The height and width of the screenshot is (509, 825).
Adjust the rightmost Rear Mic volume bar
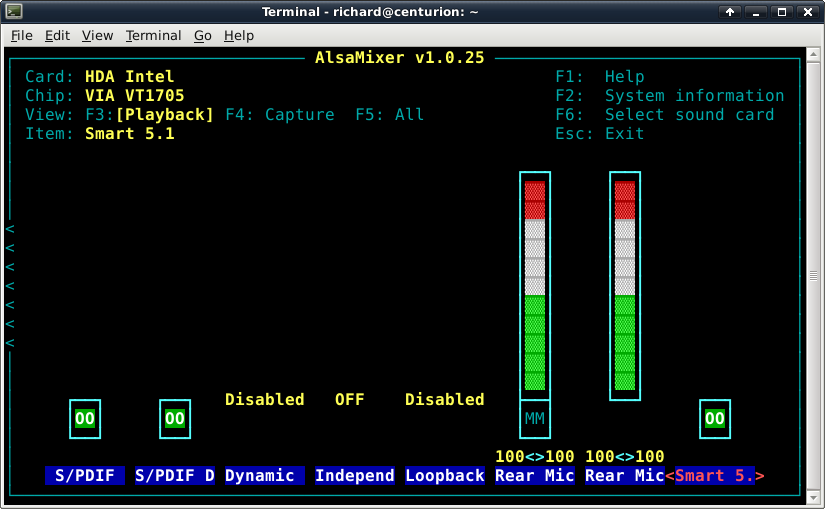(625, 285)
